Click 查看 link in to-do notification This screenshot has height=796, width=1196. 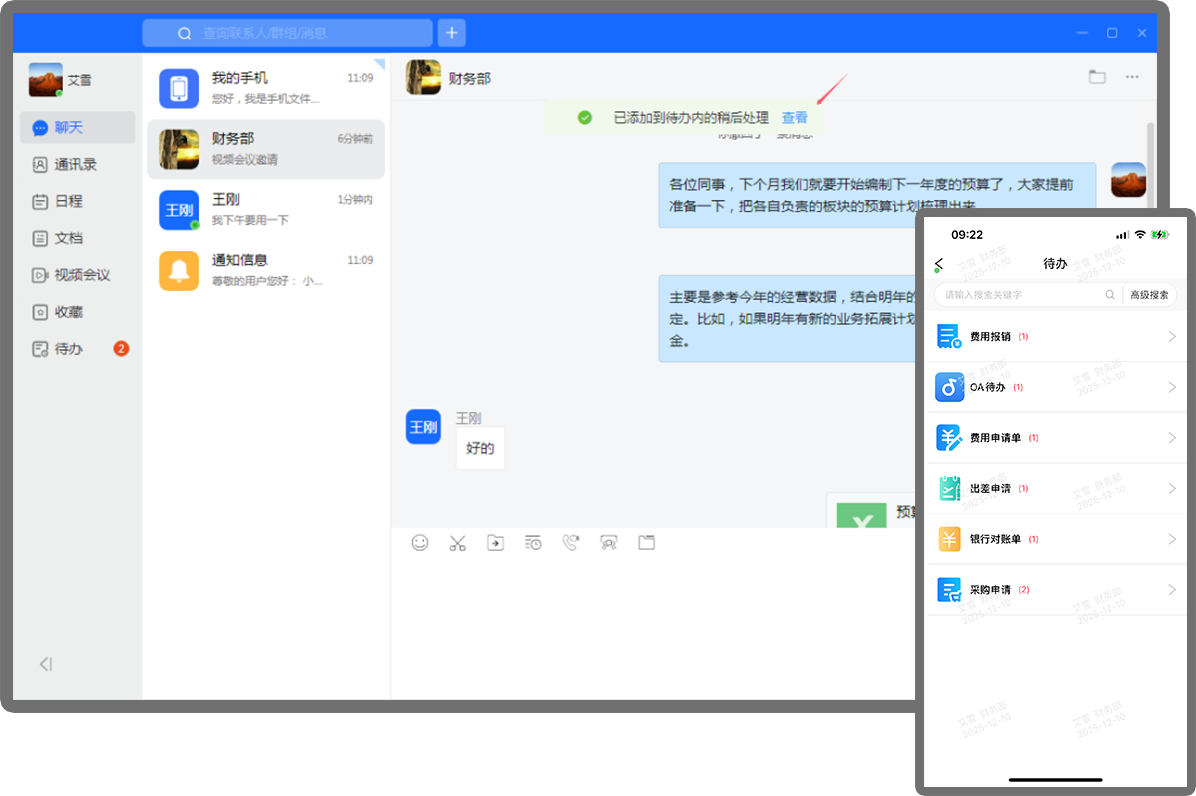[794, 117]
